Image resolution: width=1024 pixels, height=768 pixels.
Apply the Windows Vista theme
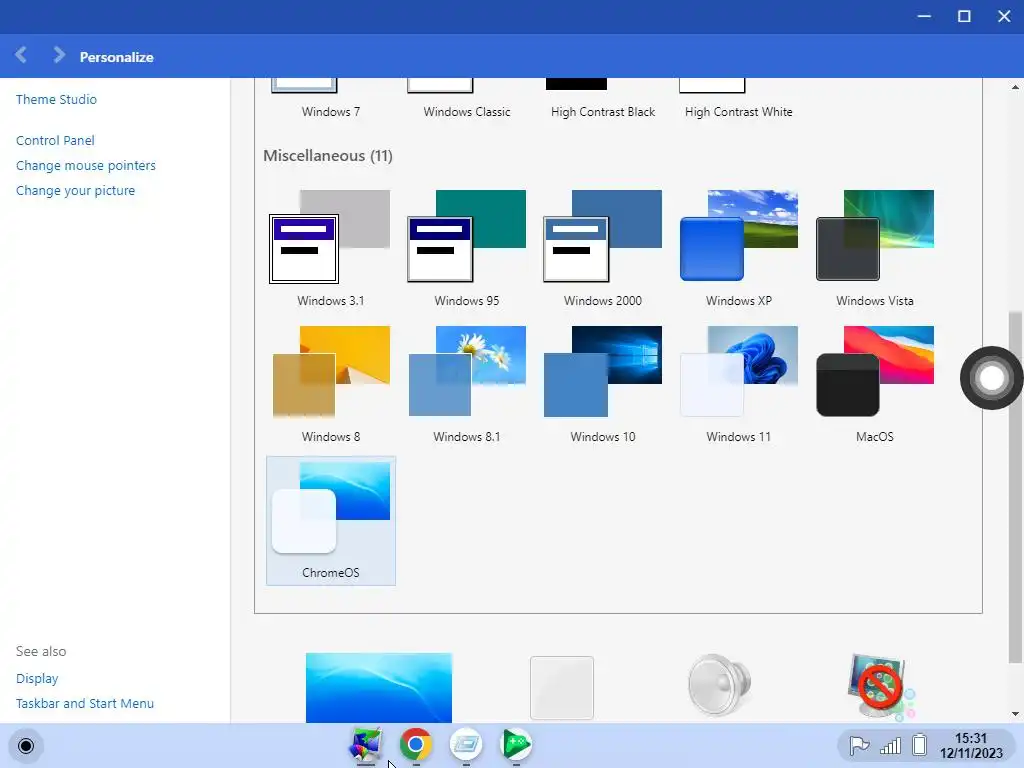click(874, 249)
